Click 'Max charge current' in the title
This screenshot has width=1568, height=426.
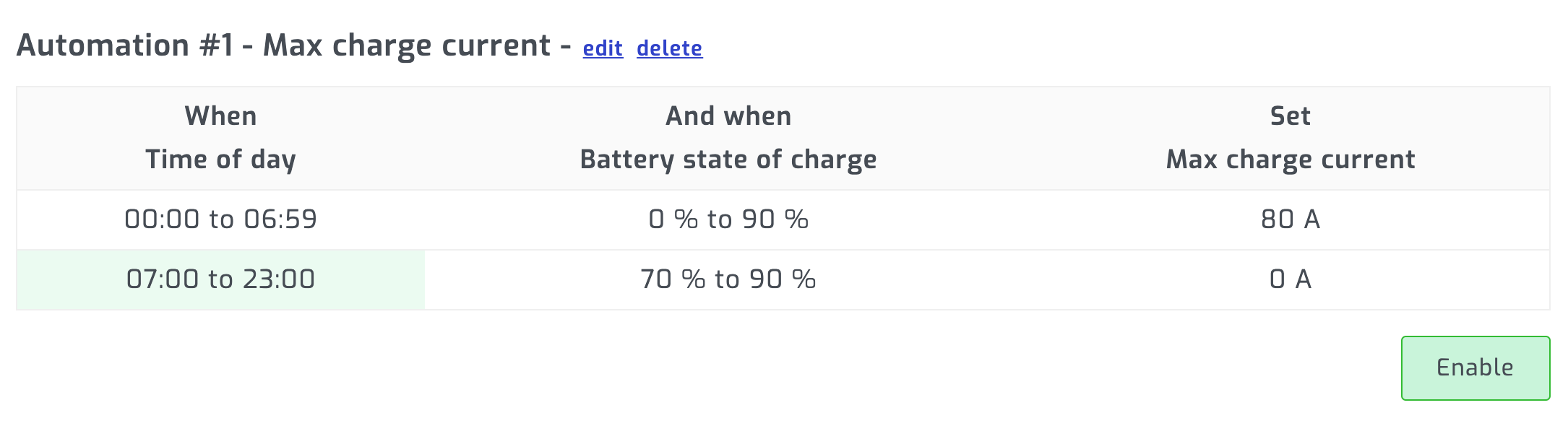407,45
